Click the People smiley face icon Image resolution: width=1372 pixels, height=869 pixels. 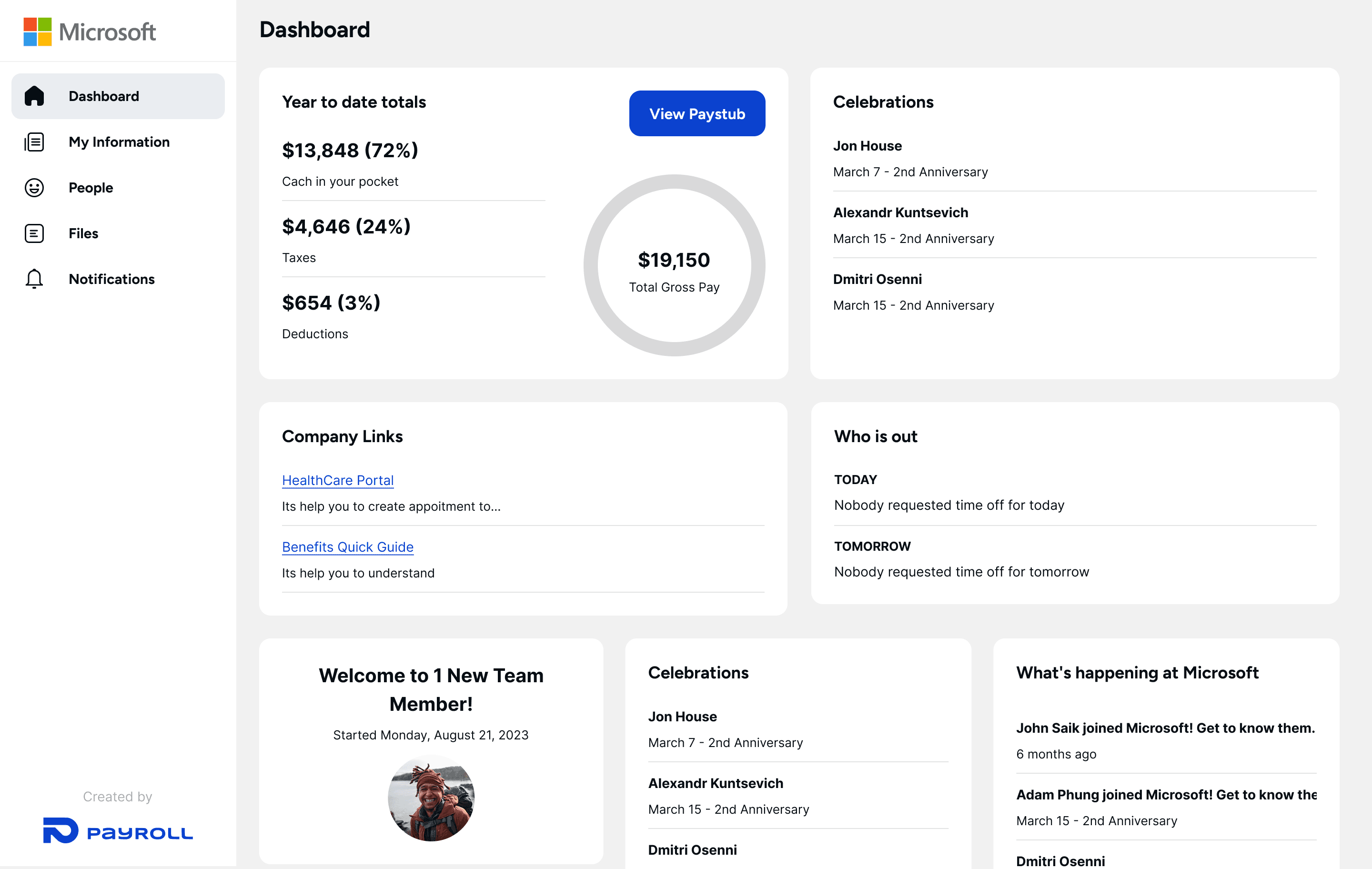pyautogui.click(x=34, y=188)
